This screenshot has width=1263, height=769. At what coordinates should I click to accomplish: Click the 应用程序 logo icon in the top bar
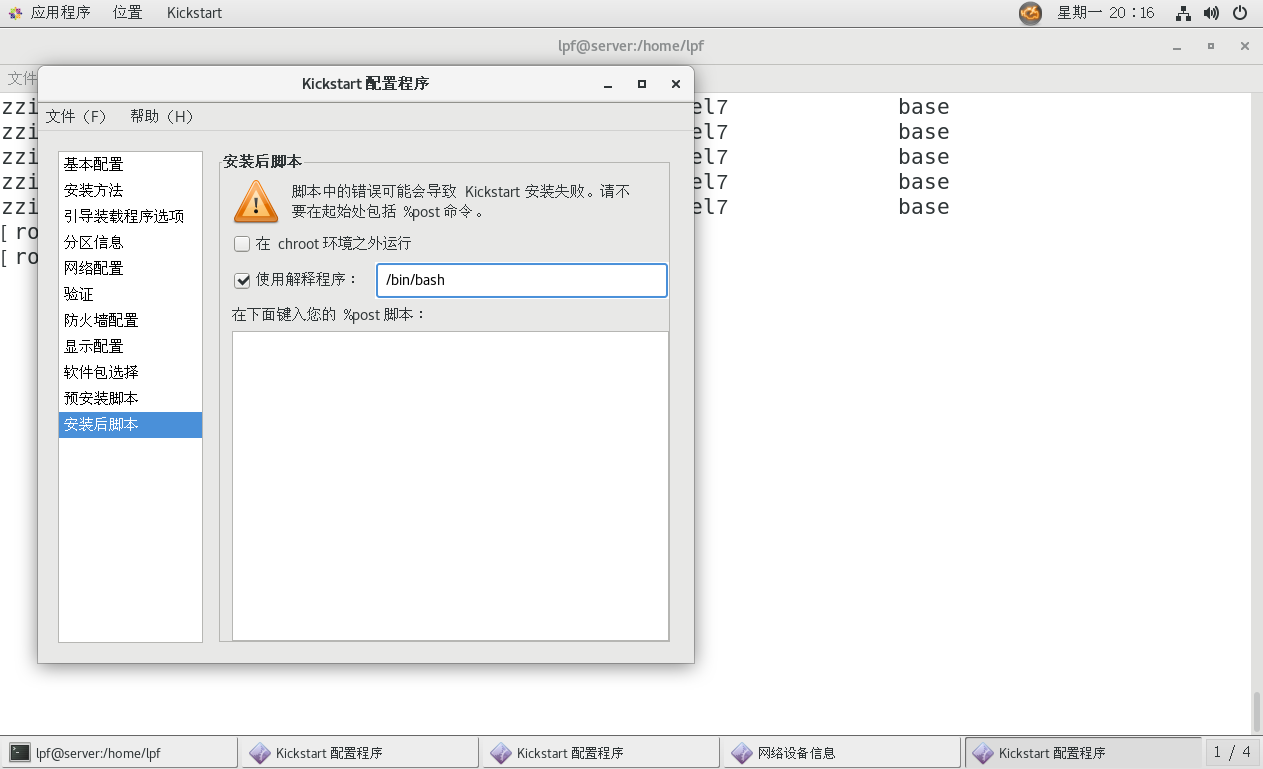[x=13, y=13]
